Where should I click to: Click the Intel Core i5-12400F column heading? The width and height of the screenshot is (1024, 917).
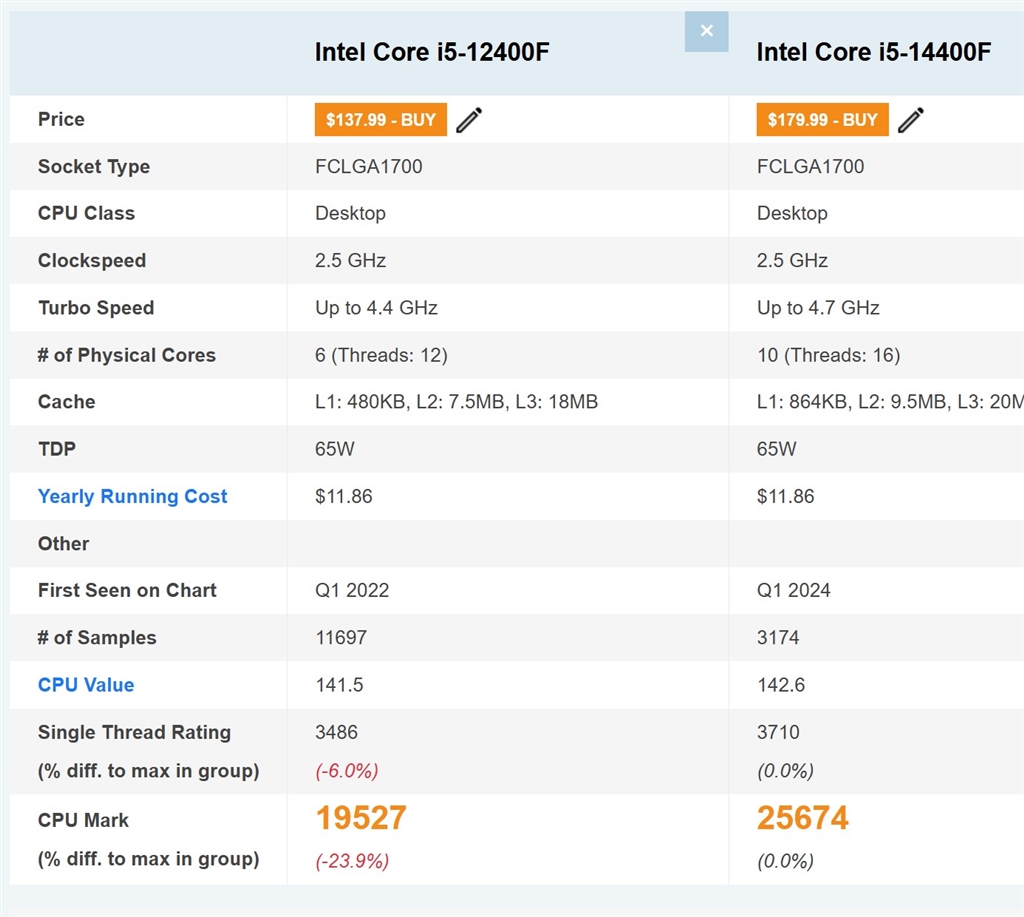coord(432,52)
